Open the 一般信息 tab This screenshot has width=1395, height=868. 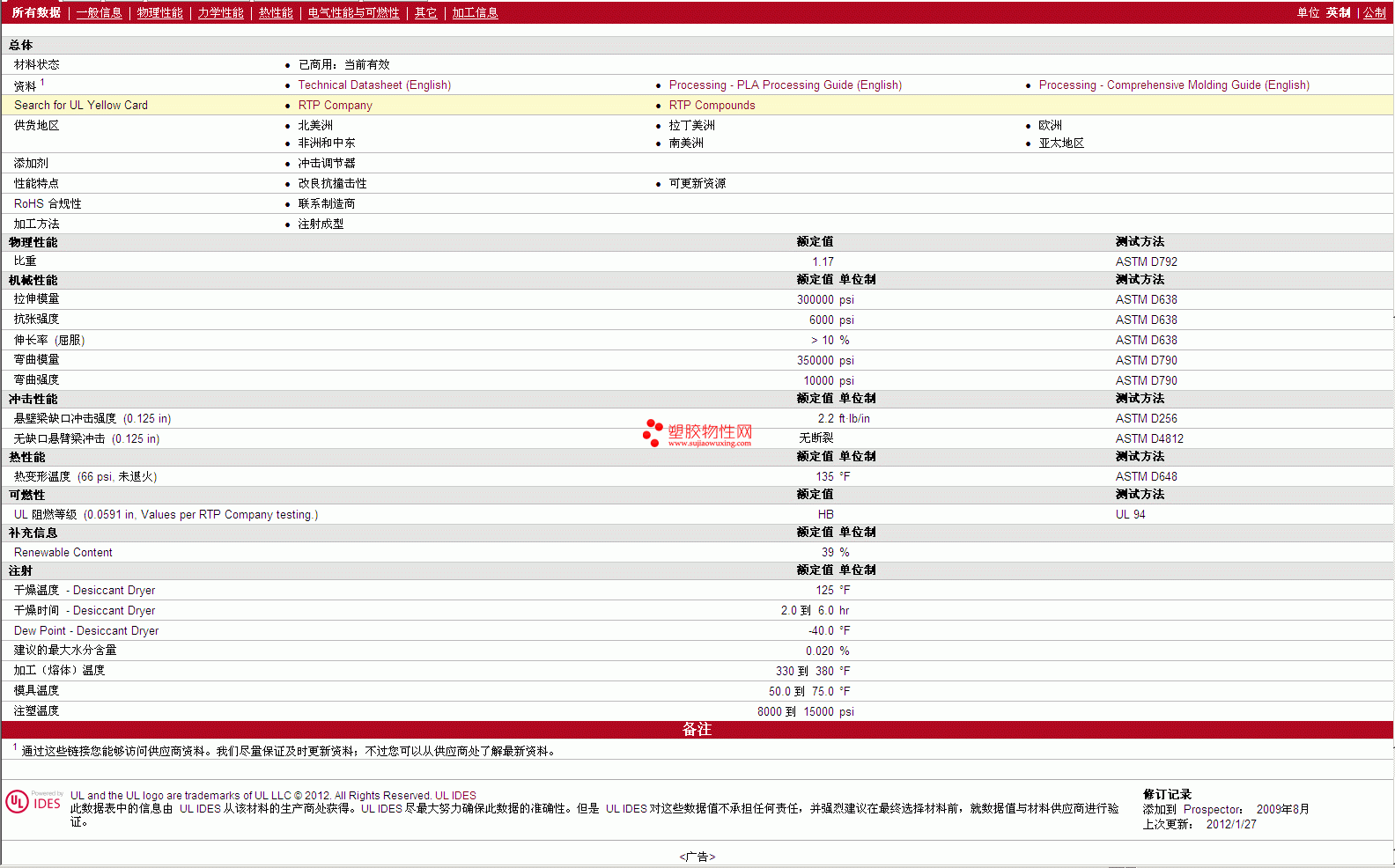click(99, 13)
